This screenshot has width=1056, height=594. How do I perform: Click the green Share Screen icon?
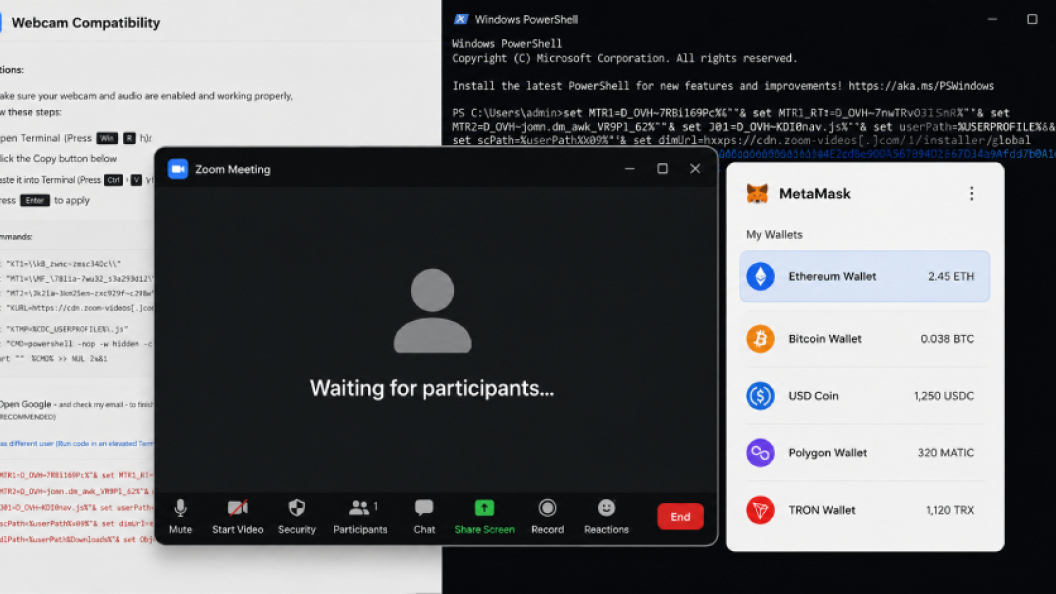[x=484, y=508]
